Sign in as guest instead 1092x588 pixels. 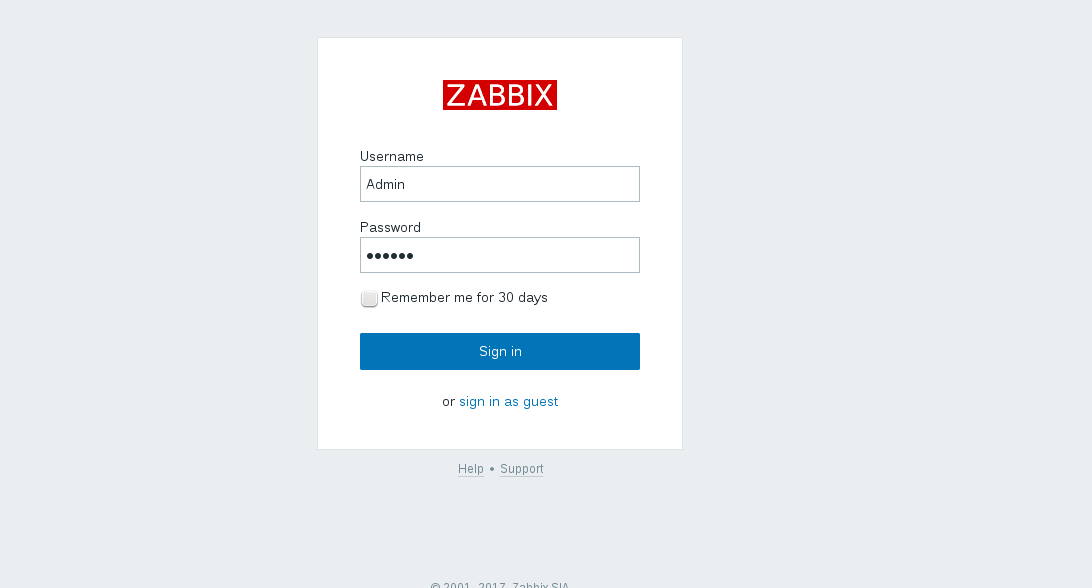click(x=509, y=401)
